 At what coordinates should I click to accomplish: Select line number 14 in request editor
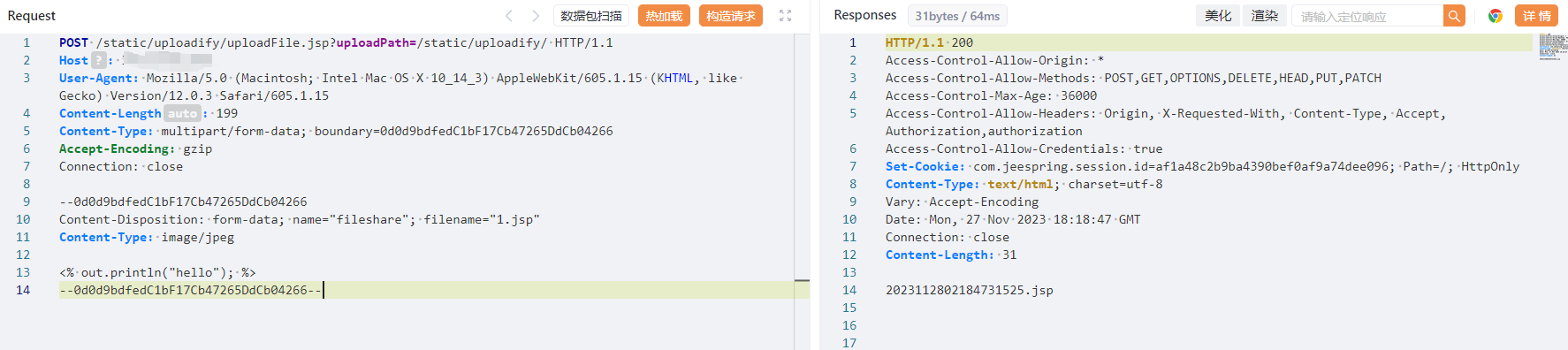click(23, 290)
